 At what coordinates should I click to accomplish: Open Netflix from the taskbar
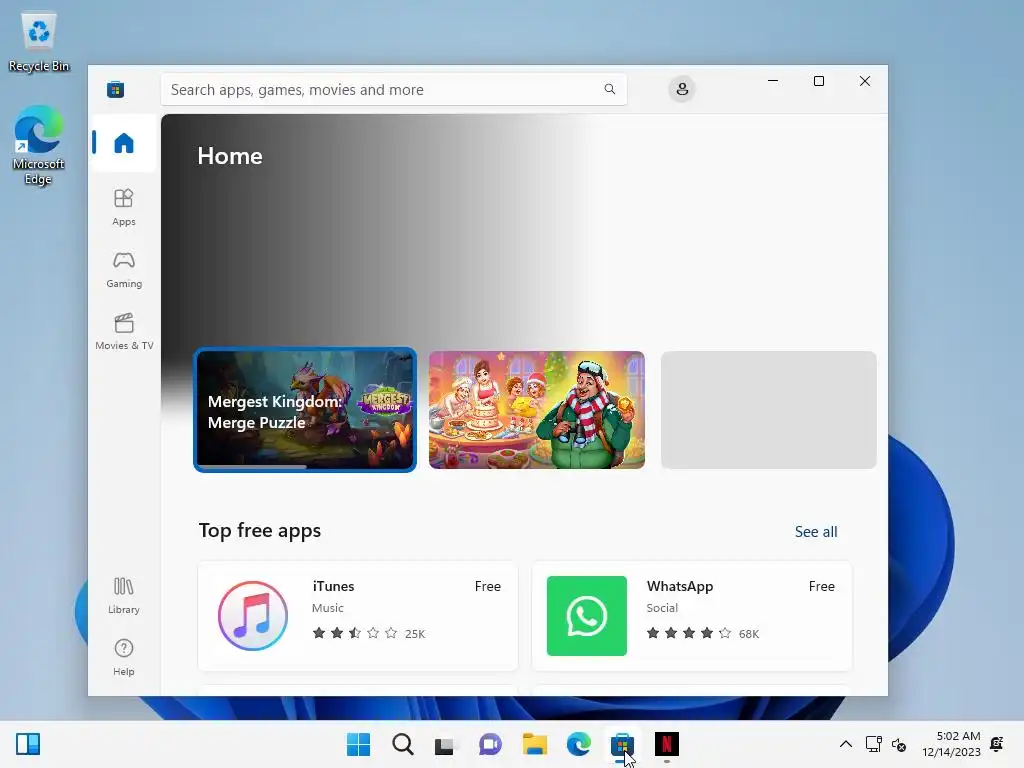click(667, 744)
